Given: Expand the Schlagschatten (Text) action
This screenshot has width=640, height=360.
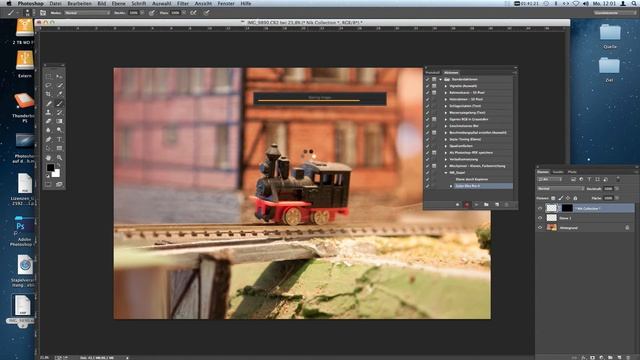Looking at the screenshot, I should [446, 106].
